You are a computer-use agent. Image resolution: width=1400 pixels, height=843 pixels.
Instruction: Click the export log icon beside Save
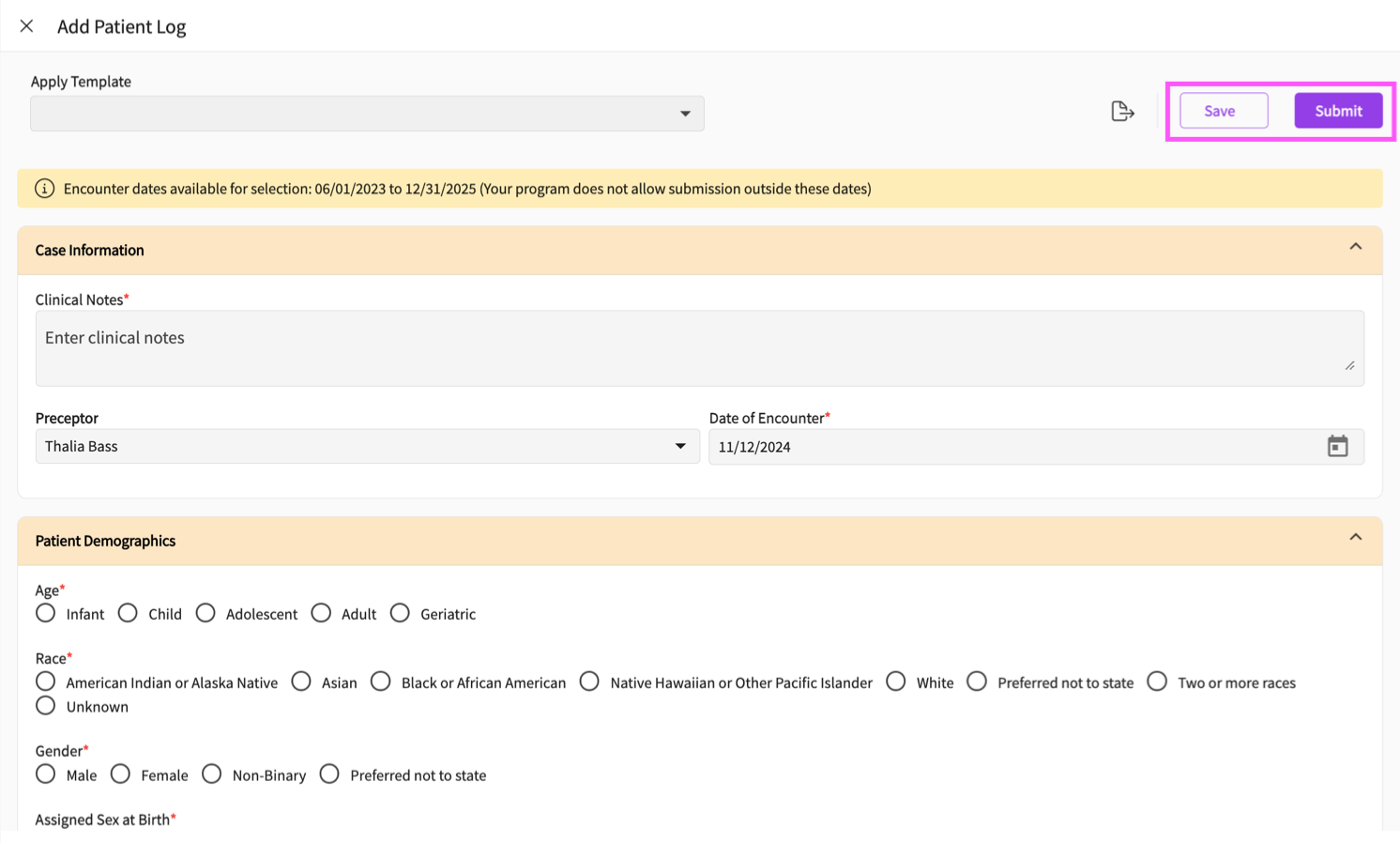(1122, 112)
